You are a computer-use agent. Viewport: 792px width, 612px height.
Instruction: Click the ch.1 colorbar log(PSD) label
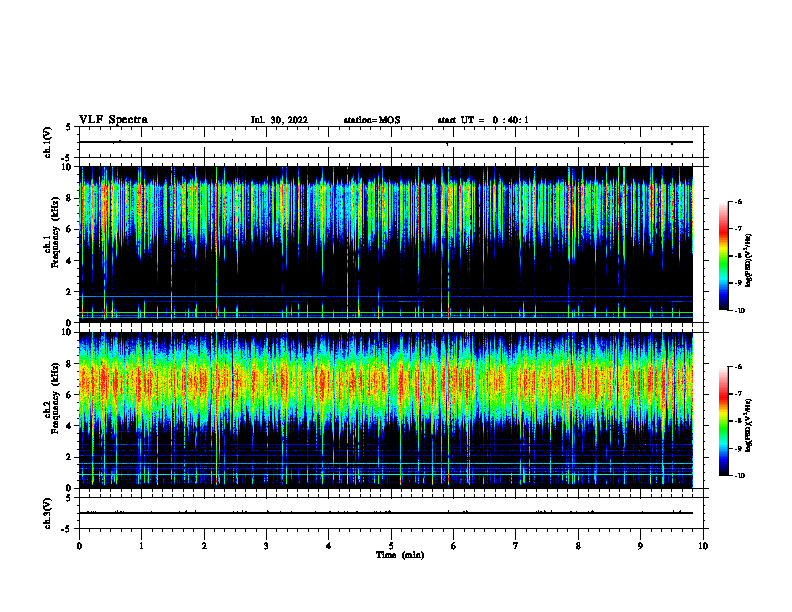pos(749,260)
